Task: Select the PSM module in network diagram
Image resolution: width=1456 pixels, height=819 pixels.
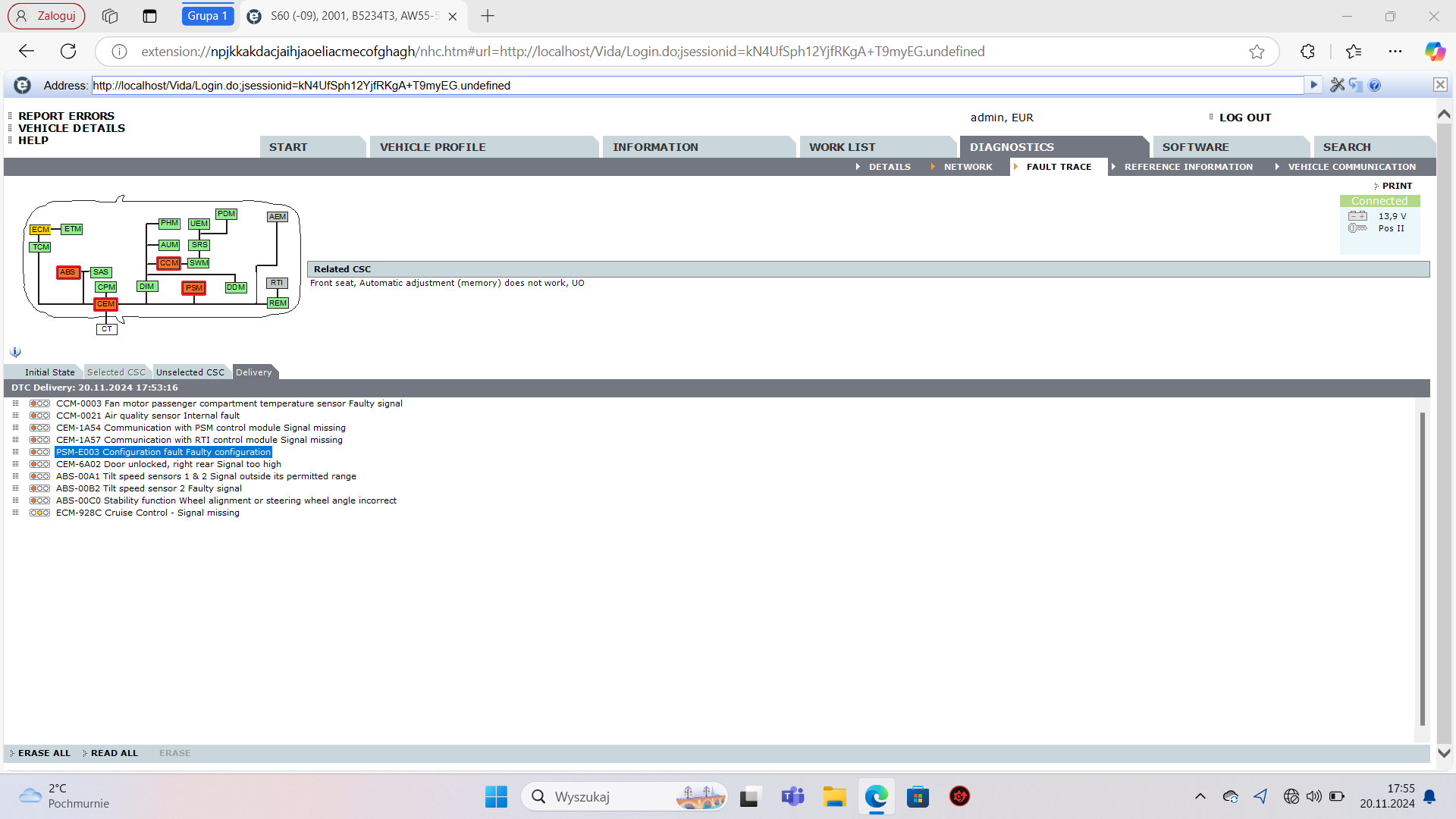Action: (193, 288)
